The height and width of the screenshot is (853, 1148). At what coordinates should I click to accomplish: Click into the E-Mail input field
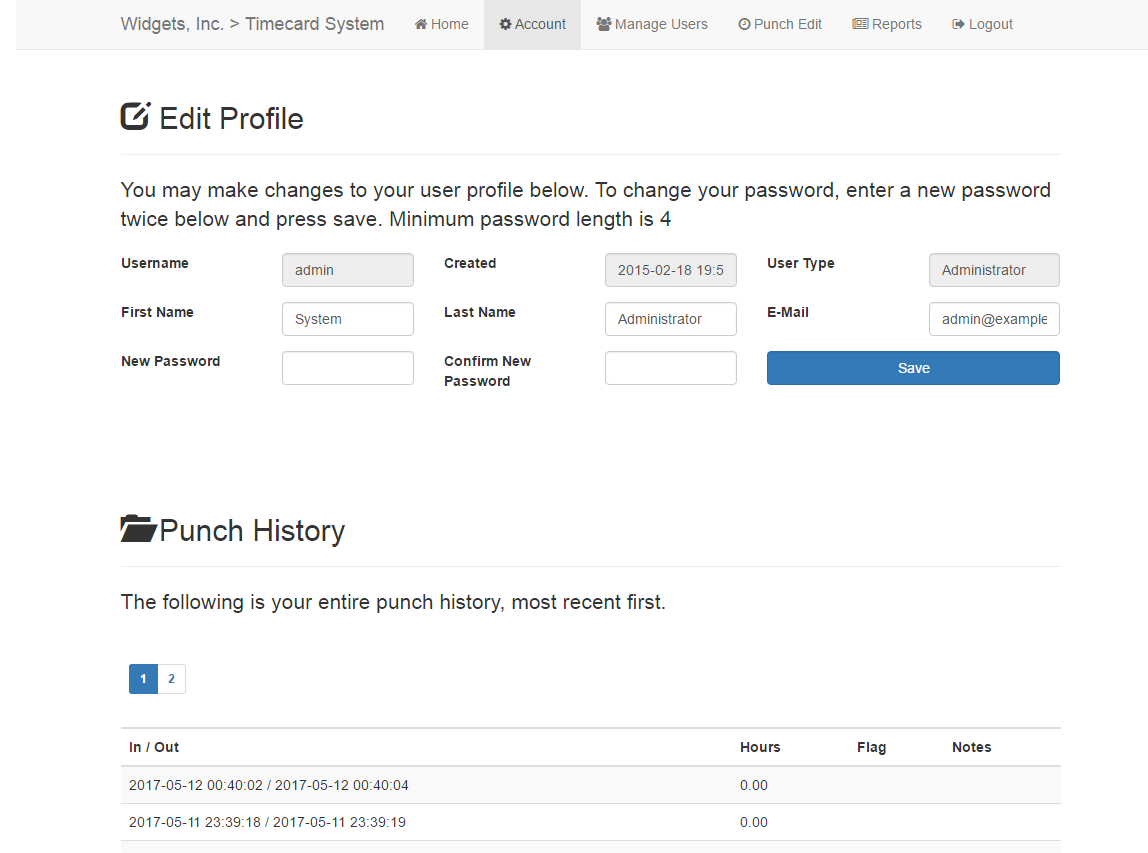pyautogui.click(x=993, y=319)
